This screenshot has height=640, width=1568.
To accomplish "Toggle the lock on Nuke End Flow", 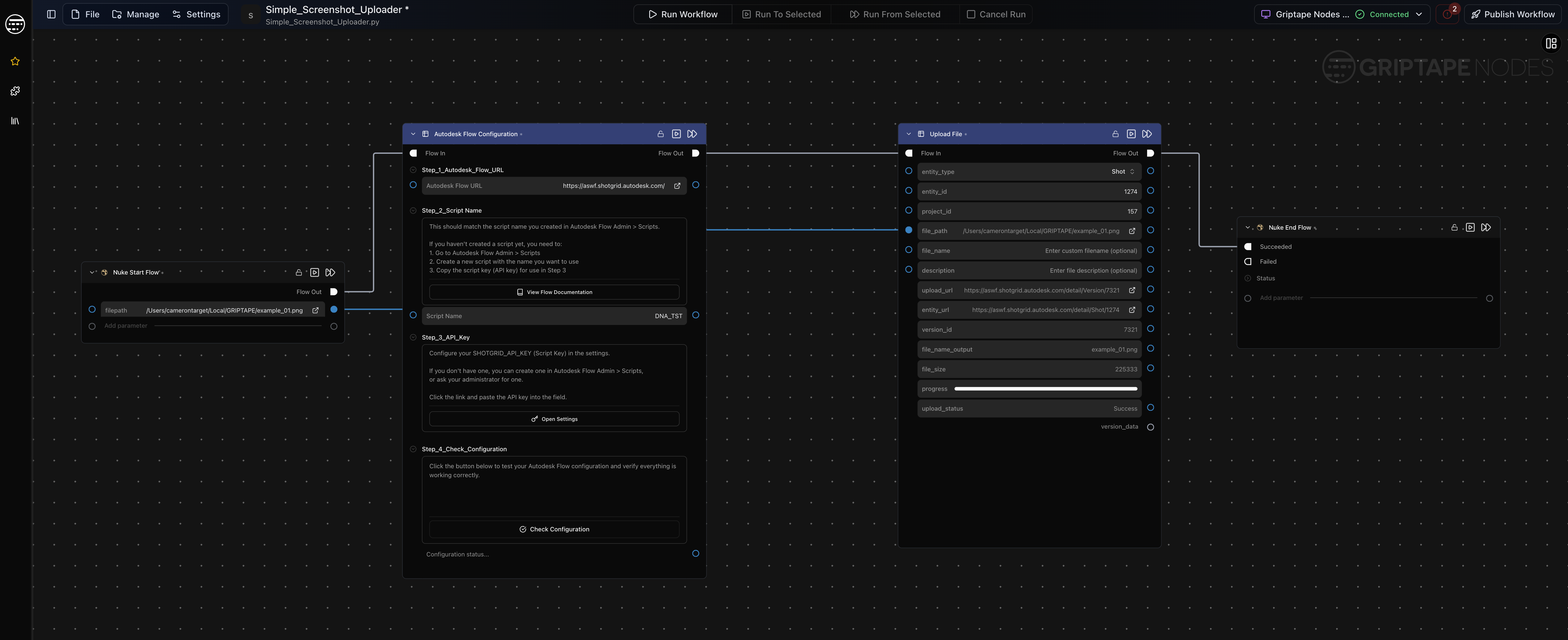I will 1454,227.
